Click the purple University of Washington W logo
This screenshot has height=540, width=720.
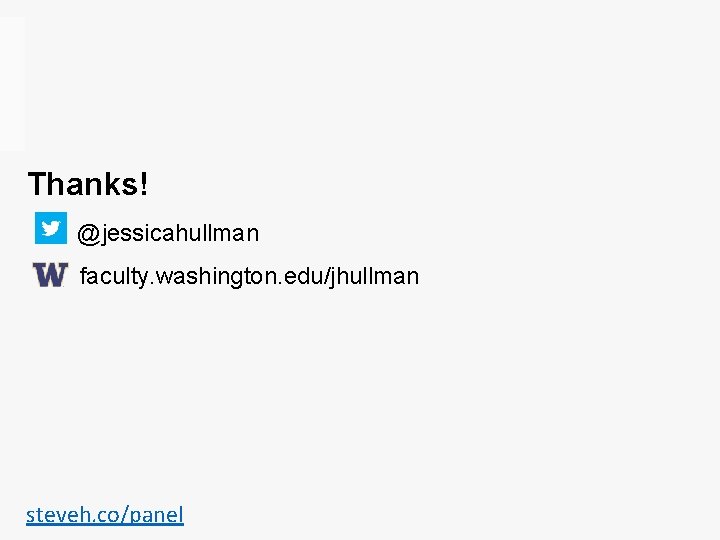(50, 275)
